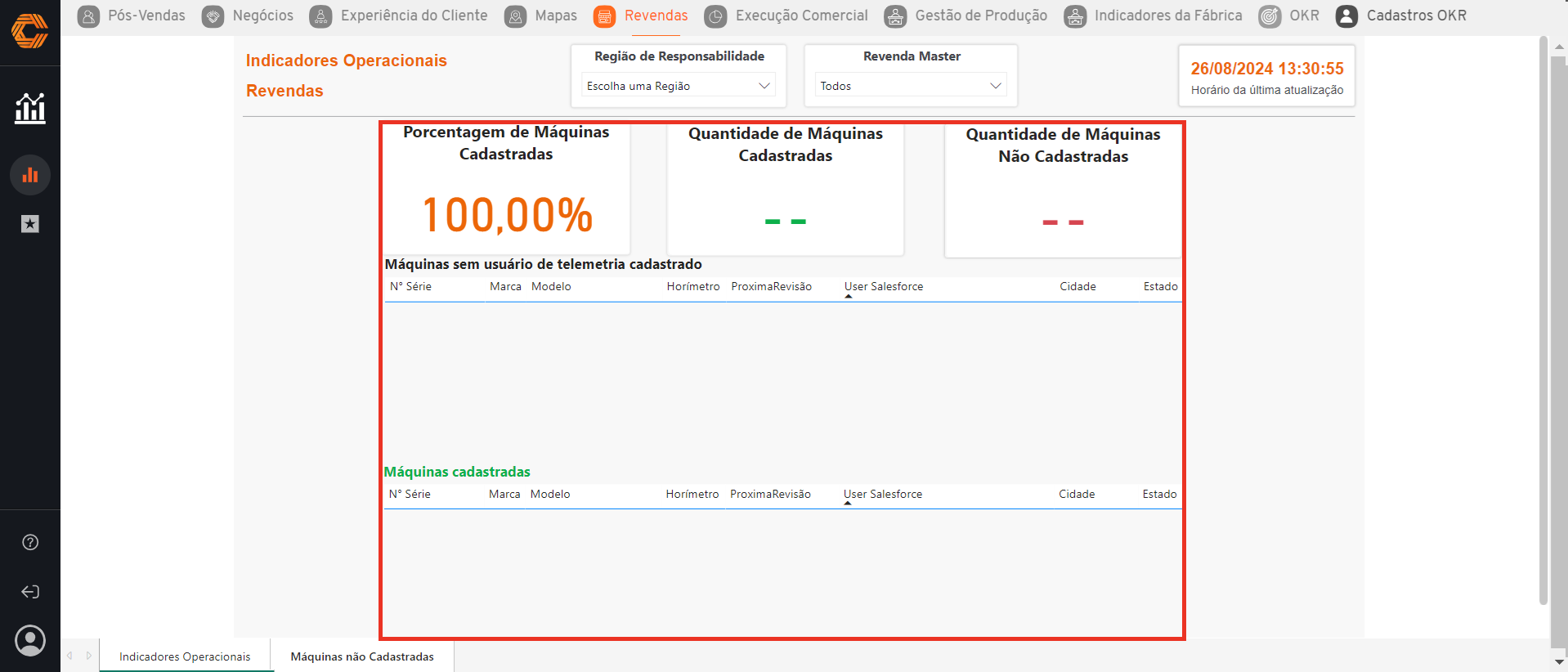Sort by ProximaRevisão in telemetria table
Screen dimensions: 1568x672
click(772, 286)
